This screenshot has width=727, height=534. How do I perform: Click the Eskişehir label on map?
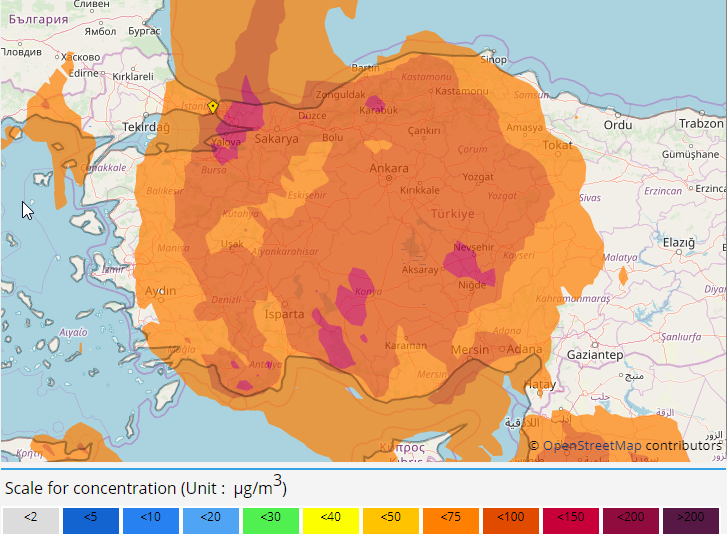[307, 195]
